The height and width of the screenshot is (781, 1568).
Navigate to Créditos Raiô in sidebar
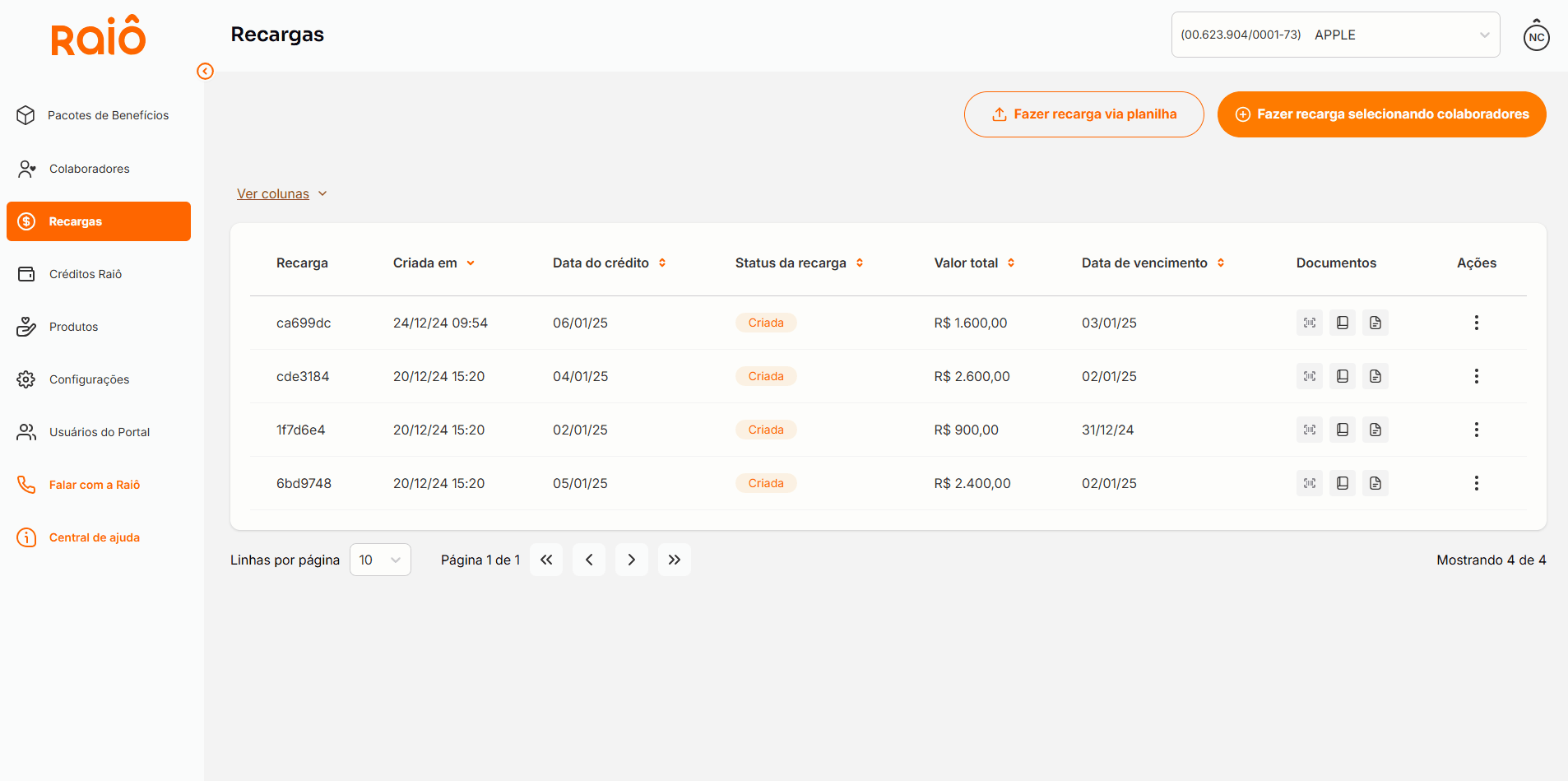coord(86,274)
